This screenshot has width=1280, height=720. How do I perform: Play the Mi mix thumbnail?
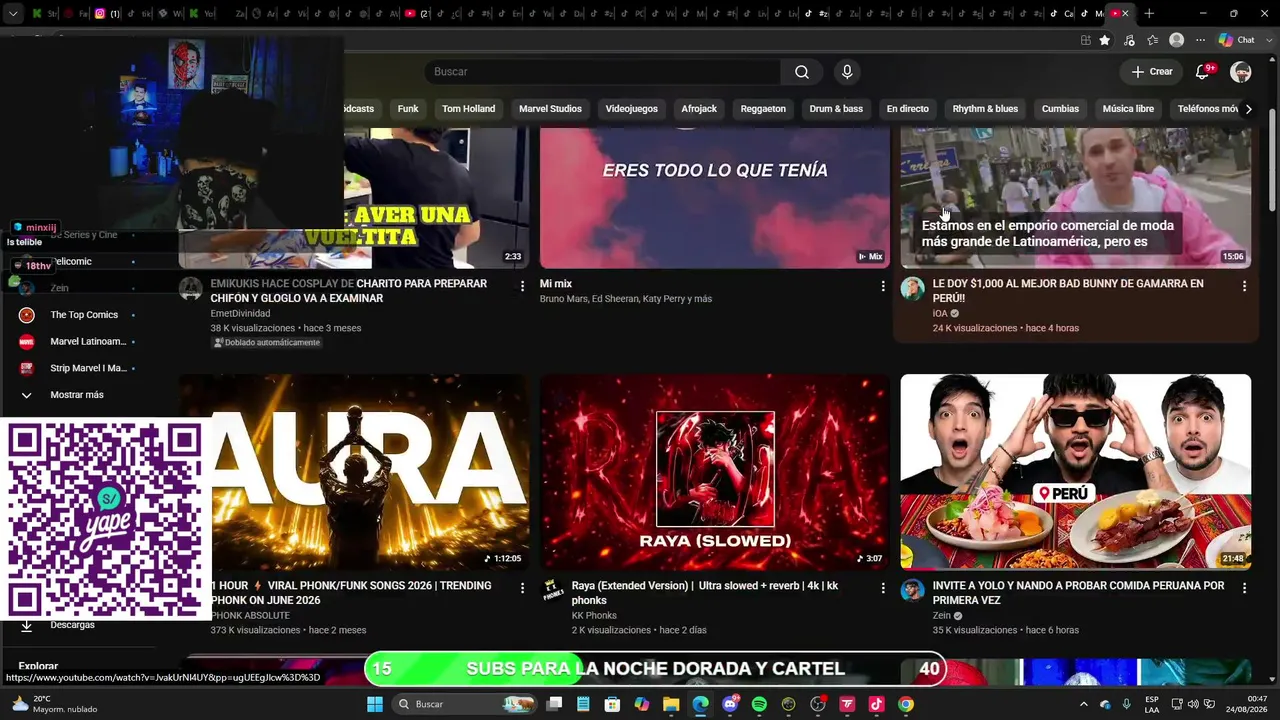[715, 198]
